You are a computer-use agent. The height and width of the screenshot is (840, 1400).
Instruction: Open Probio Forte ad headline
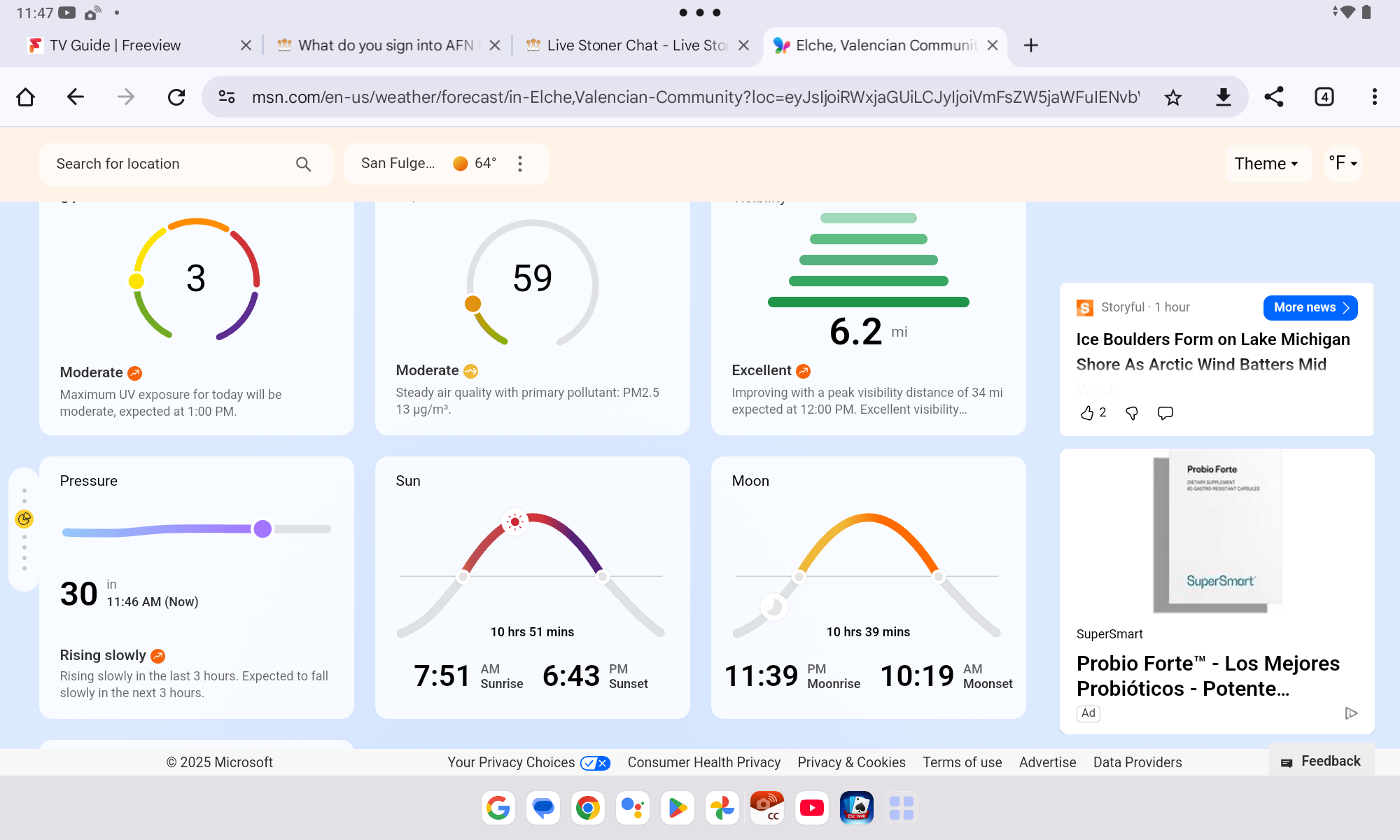[x=1208, y=676]
